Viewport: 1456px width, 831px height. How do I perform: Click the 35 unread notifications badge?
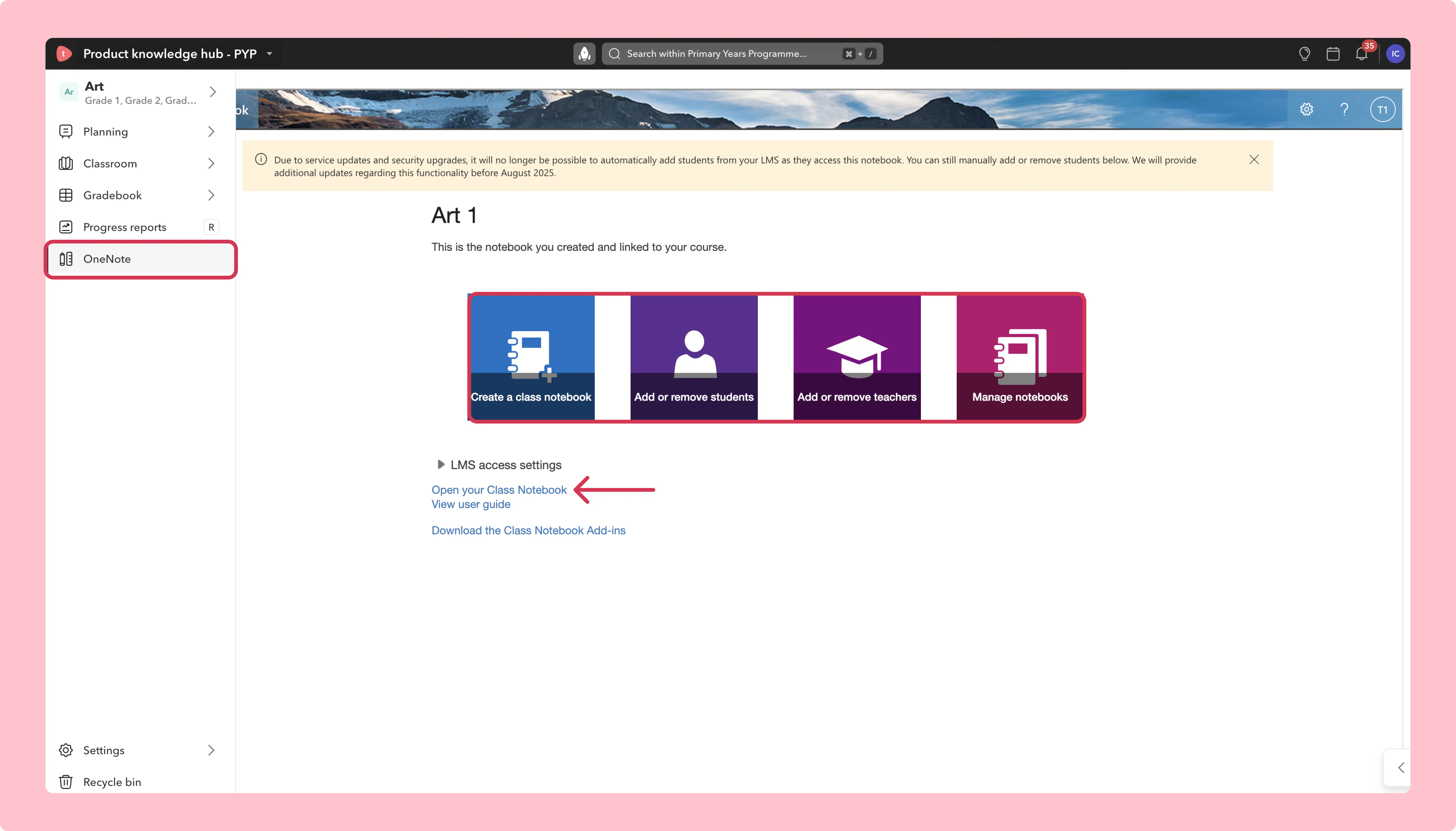1369,46
